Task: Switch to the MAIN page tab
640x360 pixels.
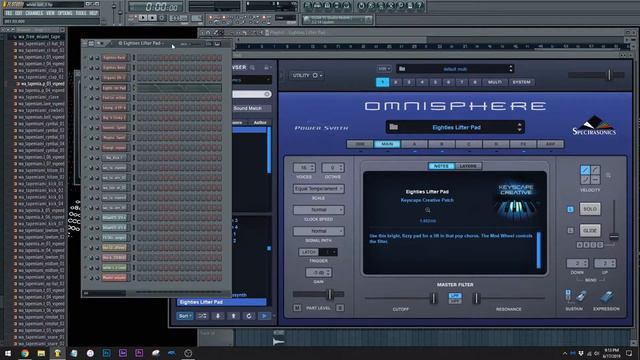Action: [387, 144]
